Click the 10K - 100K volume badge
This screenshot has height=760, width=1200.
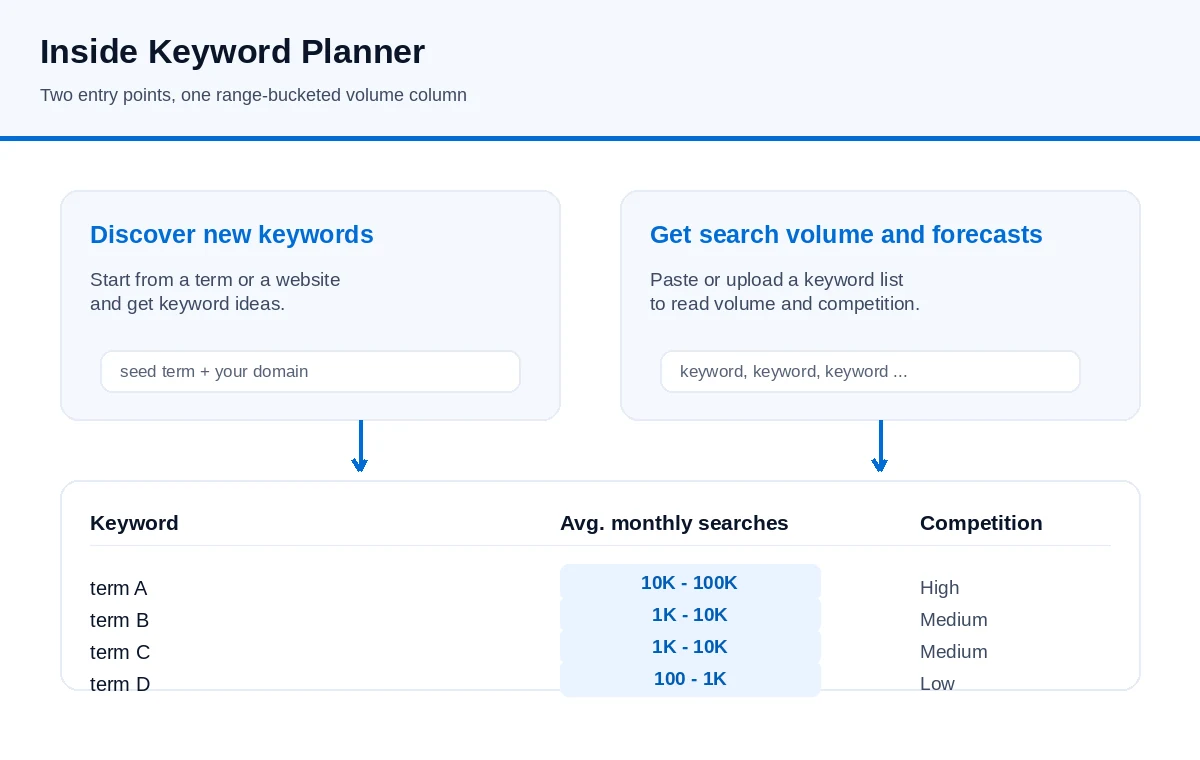pyautogui.click(x=690, y=583)
